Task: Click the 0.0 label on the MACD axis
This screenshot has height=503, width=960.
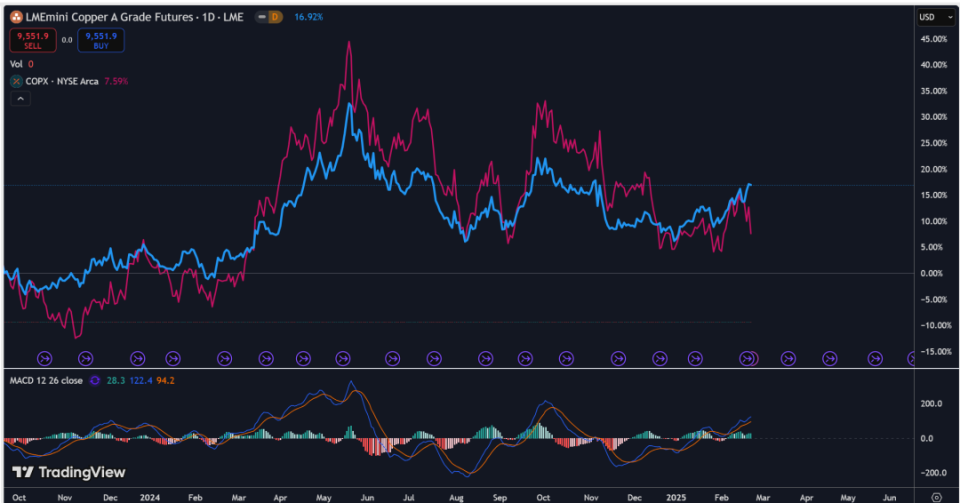Action: tap(928, 439)
